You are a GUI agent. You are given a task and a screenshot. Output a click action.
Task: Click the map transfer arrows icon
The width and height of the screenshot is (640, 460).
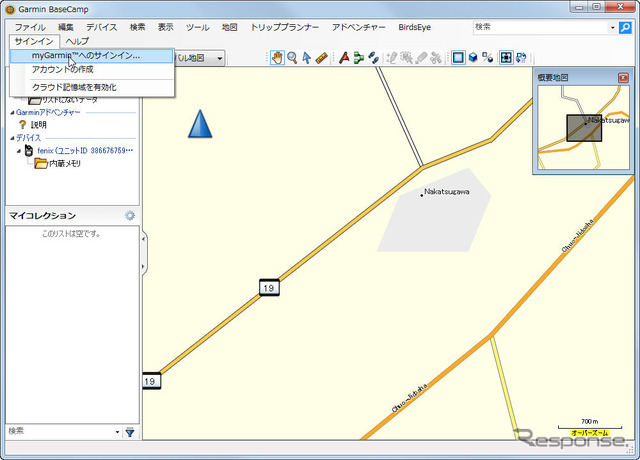point(521,58)
